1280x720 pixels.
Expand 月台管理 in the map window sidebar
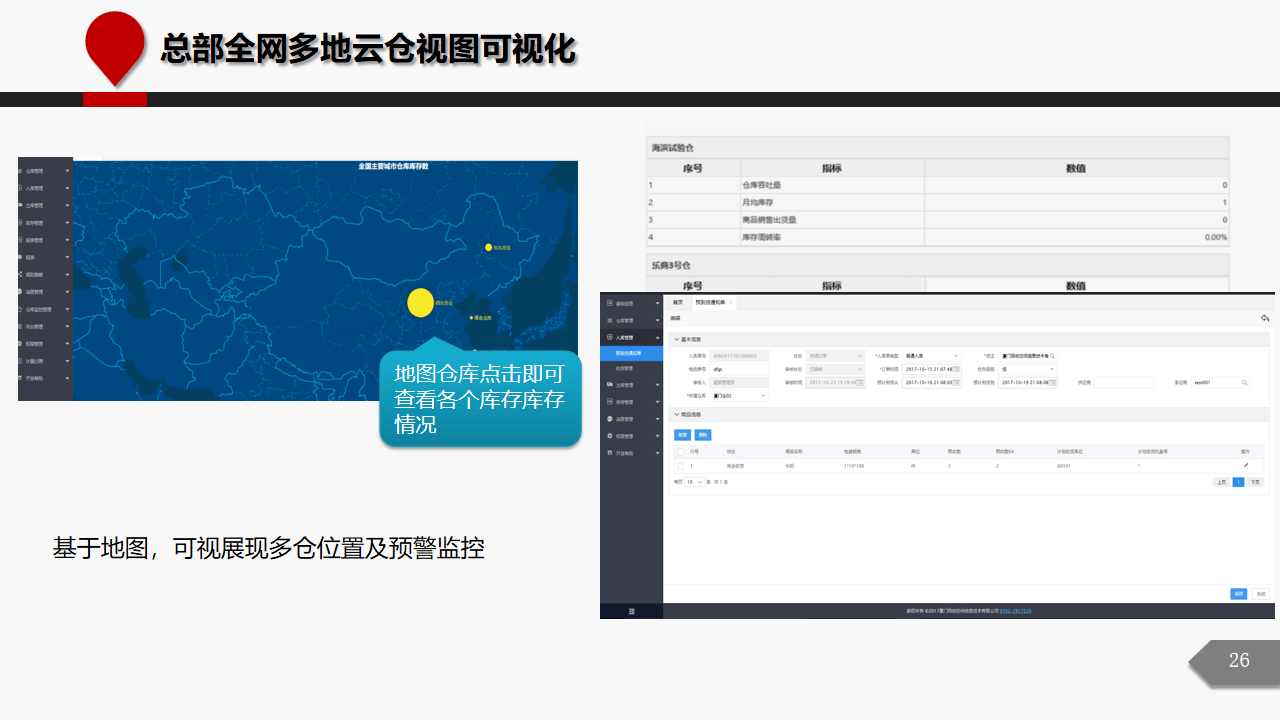click(45, 327)
